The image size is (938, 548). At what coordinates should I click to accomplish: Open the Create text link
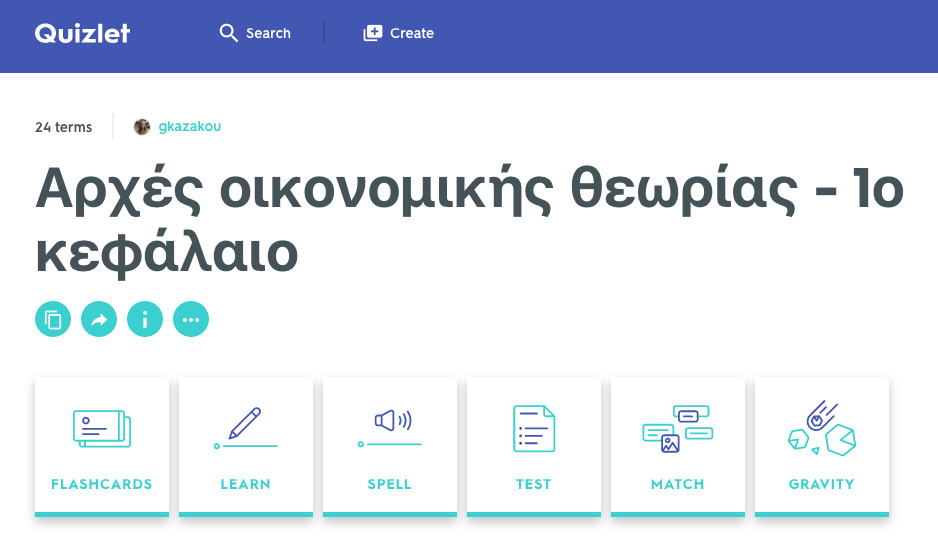(x=412, y=34)
